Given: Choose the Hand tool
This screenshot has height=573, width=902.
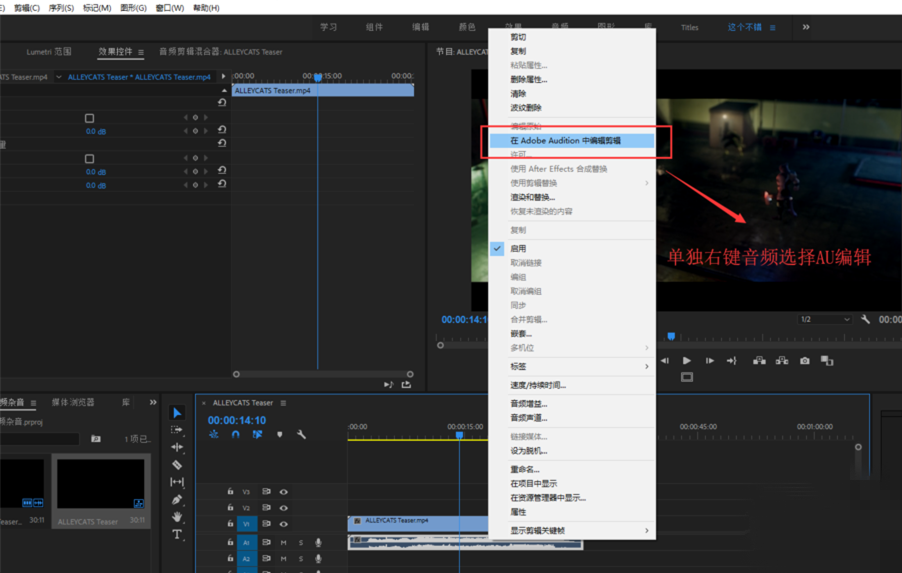Looking at the screenshot, I should pos(177,517).
